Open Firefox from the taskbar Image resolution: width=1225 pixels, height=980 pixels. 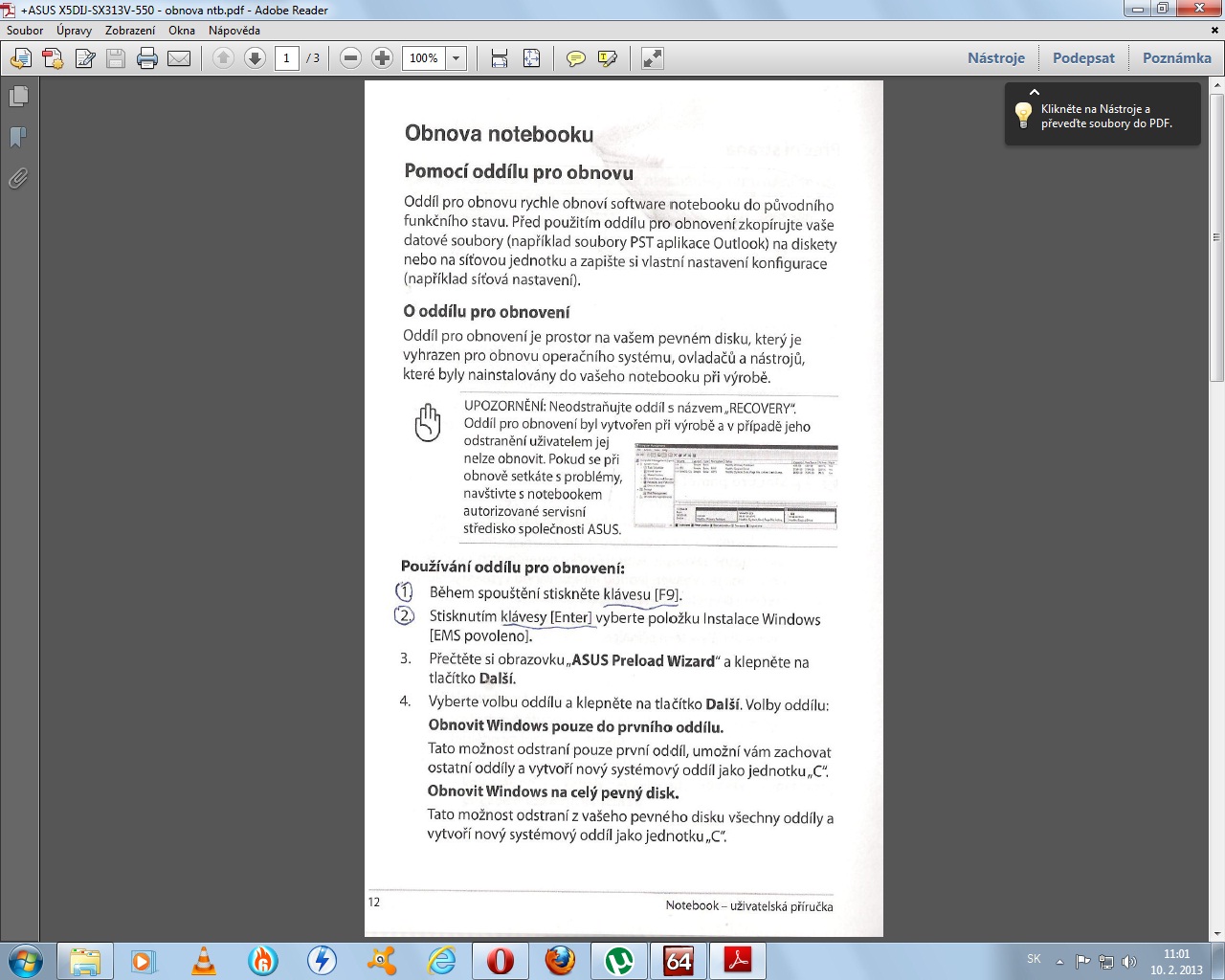(560, 961)
